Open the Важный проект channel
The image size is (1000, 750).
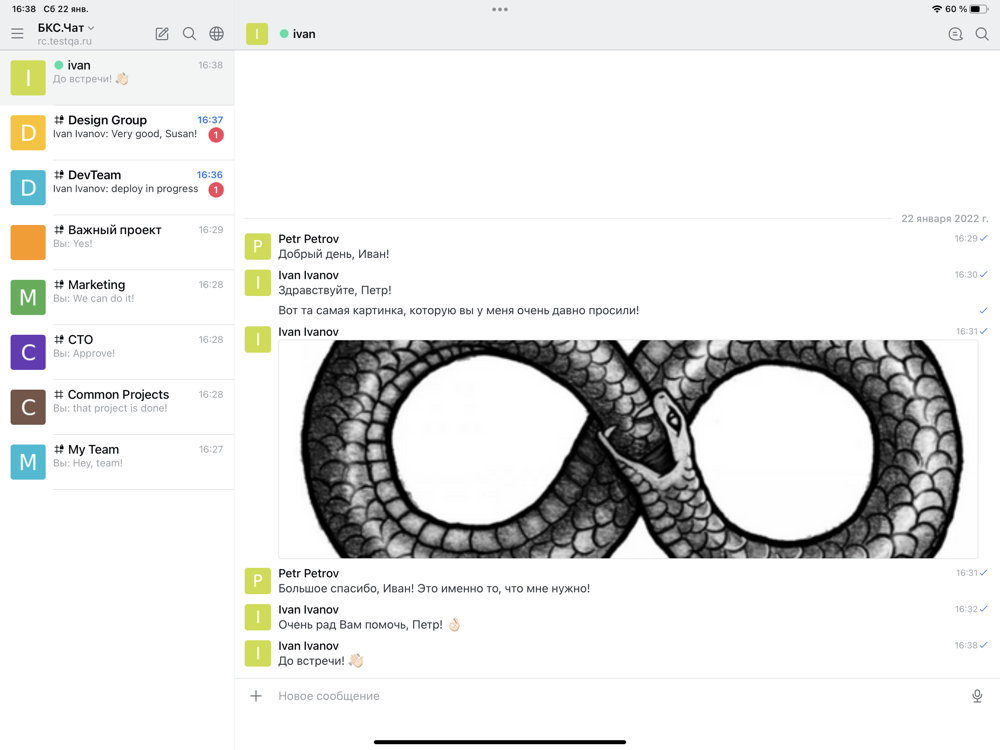coord(117,242)
